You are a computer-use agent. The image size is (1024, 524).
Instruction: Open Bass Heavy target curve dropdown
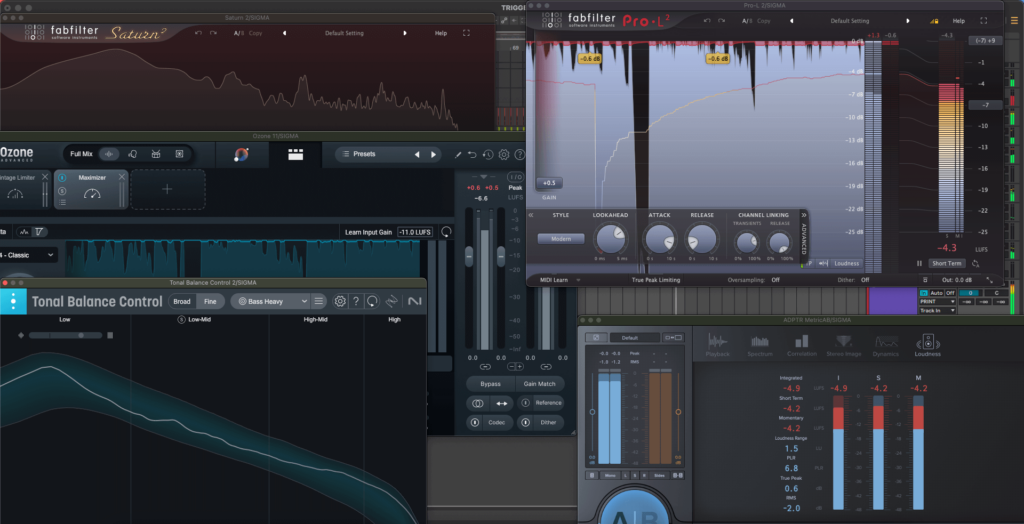click(x=270, y=301)
